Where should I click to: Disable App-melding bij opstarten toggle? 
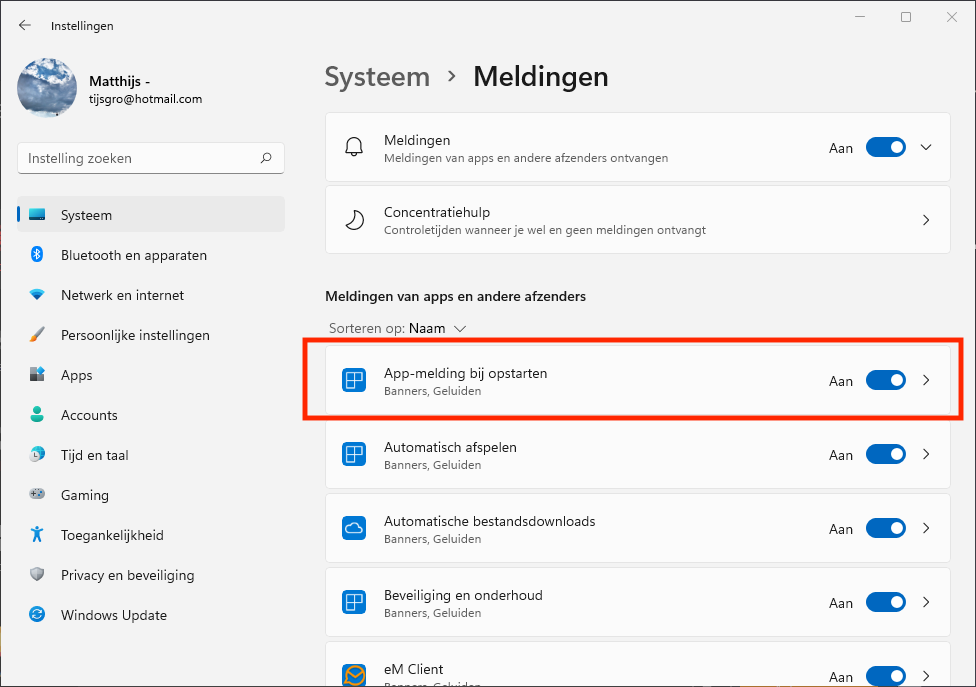[x=885, y=380]
